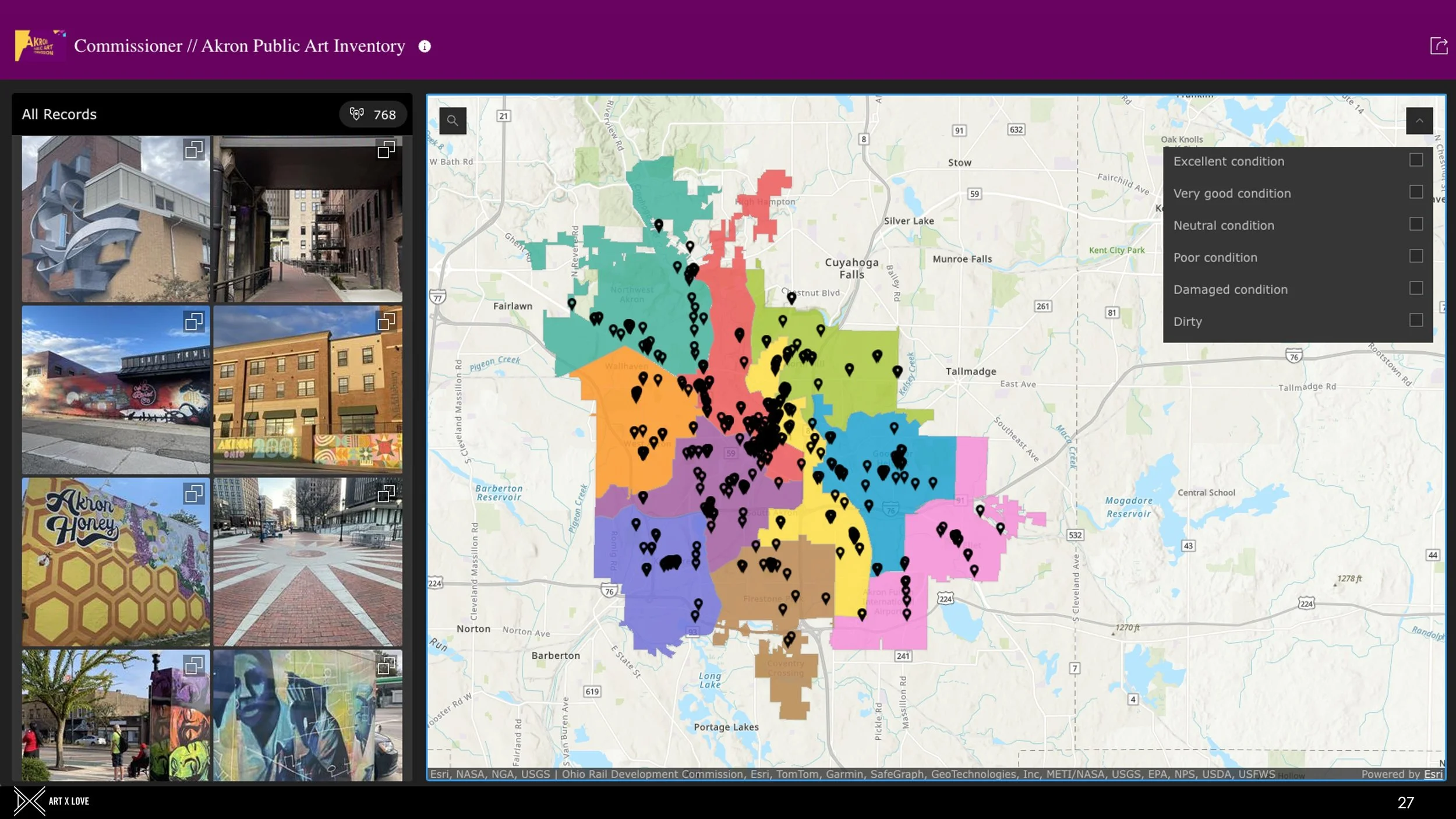Click the 768 records count badge

tap(373, 114)
